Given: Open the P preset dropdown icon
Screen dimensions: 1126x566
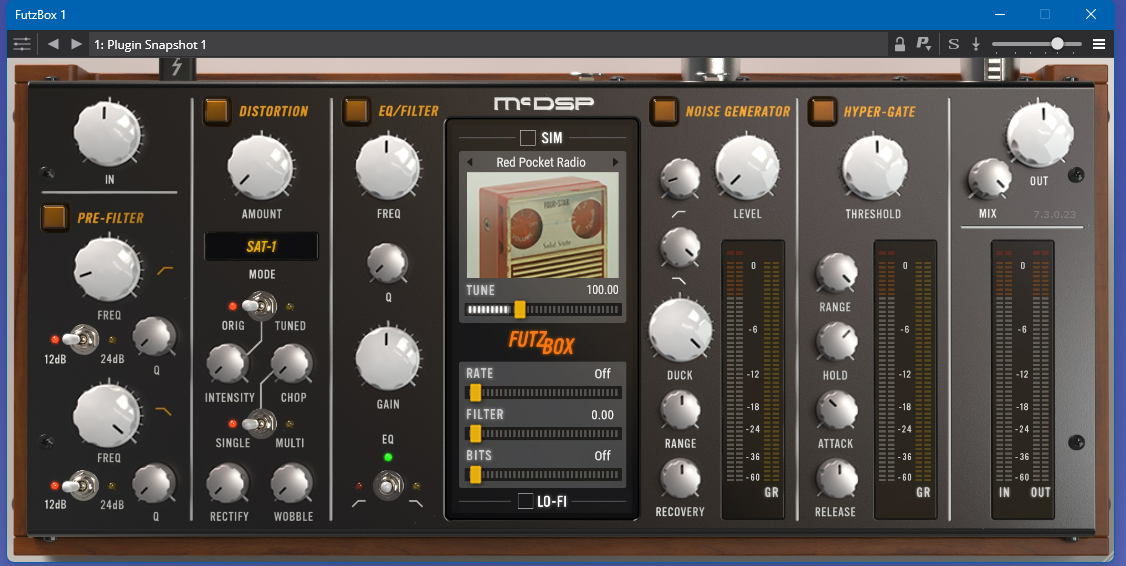Looking at the screenshot, I should click(x=923, y=45).
